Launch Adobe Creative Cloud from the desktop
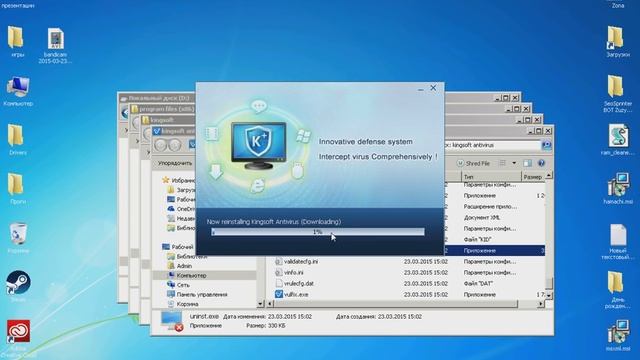Viewport: 640px width, 360px height. [18, 336]
